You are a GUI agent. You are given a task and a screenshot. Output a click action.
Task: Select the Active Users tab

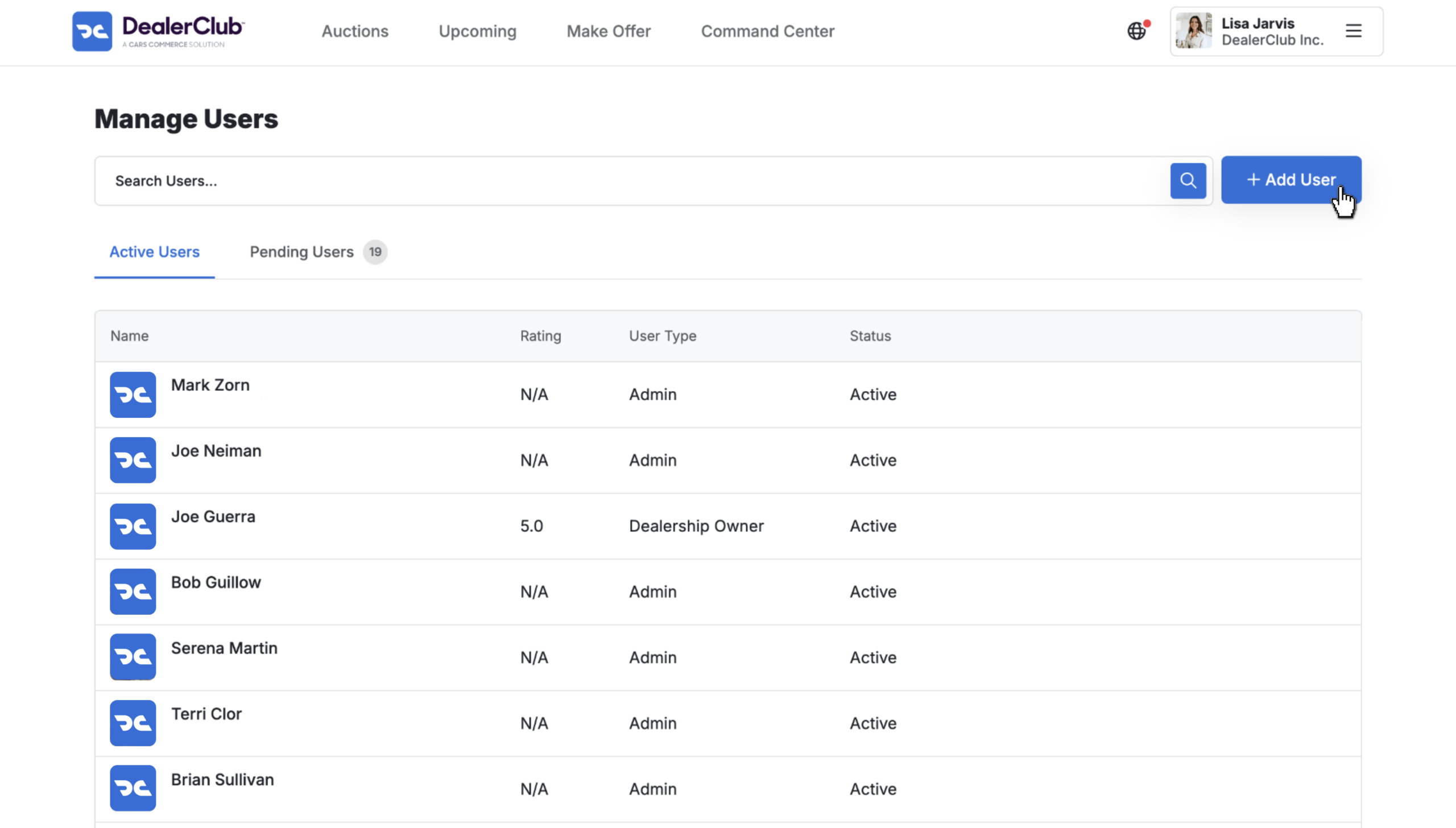click(155, 252)
